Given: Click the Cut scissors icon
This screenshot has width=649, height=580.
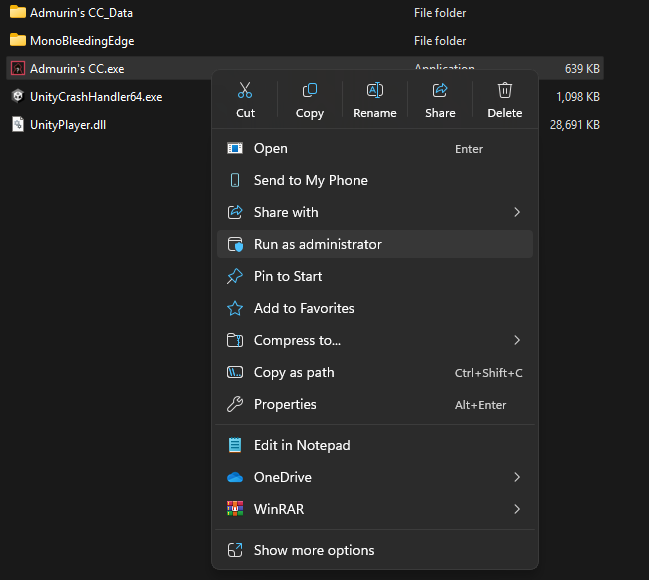Looking at the screenshot, I should (245, 91).
